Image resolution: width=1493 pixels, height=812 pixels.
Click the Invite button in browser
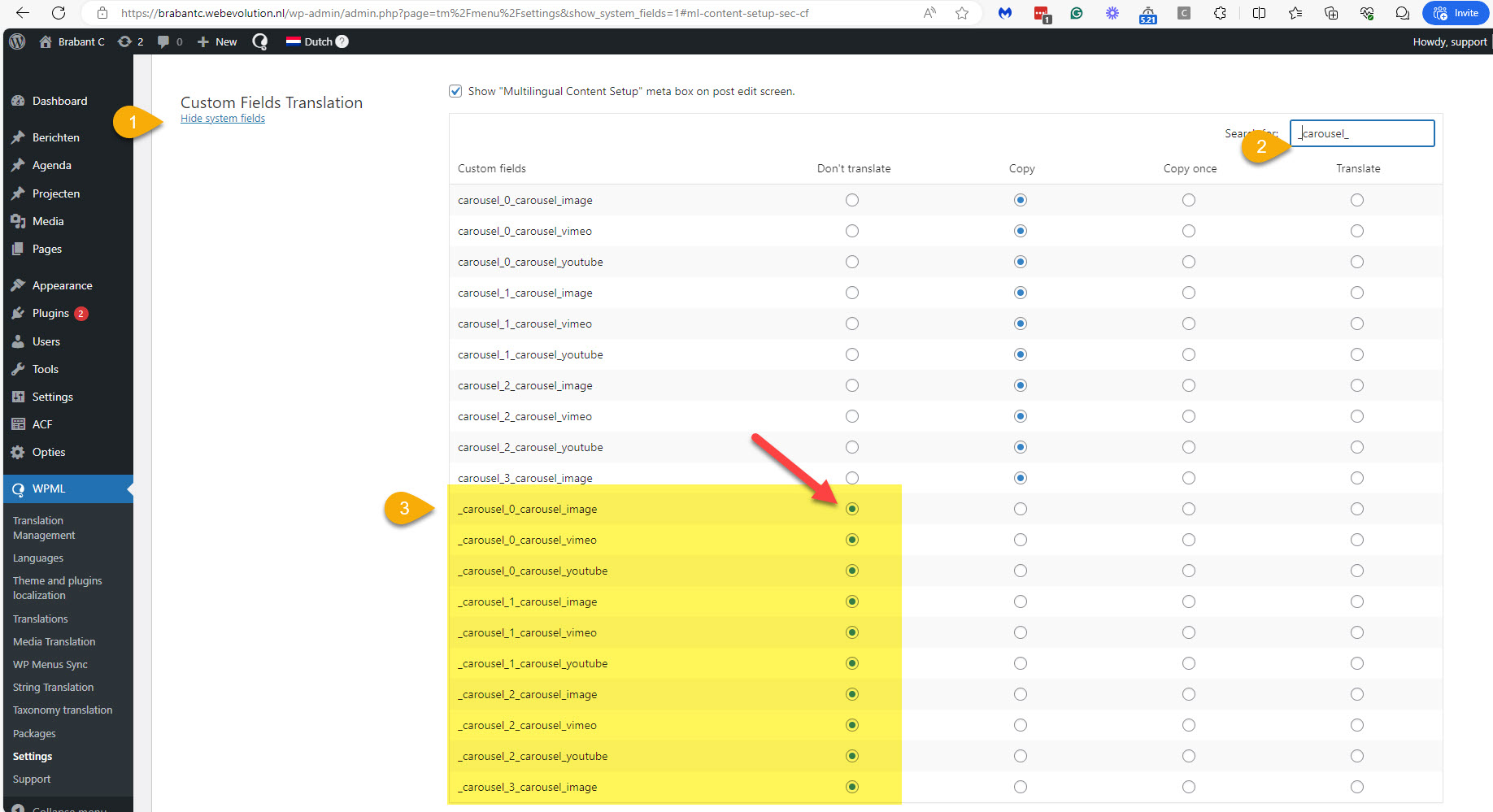(1456, 13)
